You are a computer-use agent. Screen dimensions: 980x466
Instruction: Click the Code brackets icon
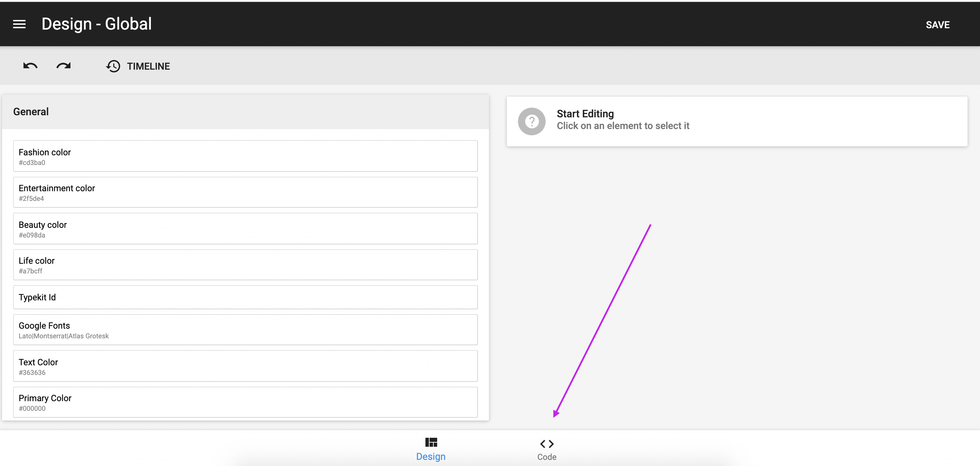[546, 443]
